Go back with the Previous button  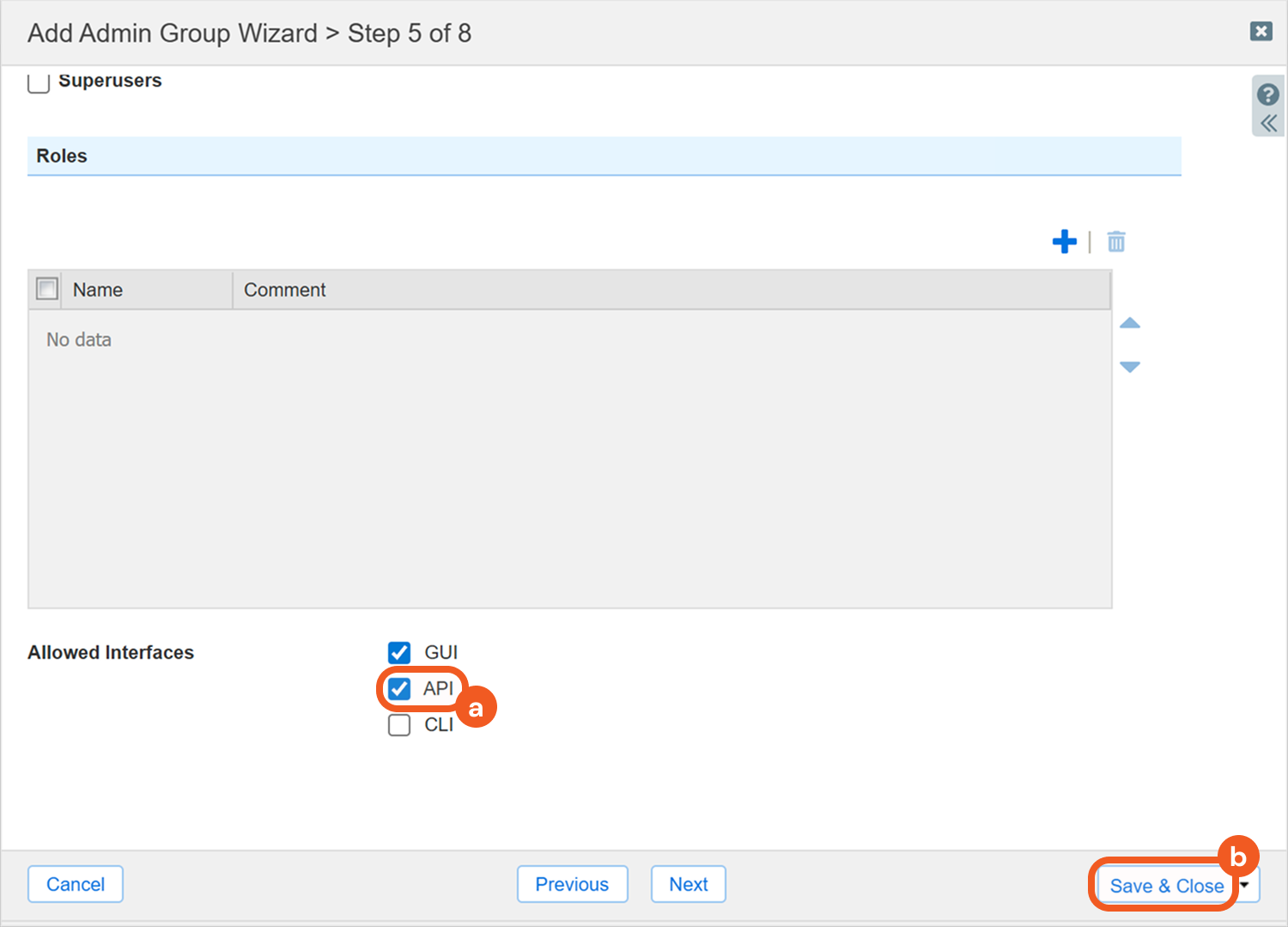pos(572,884)
